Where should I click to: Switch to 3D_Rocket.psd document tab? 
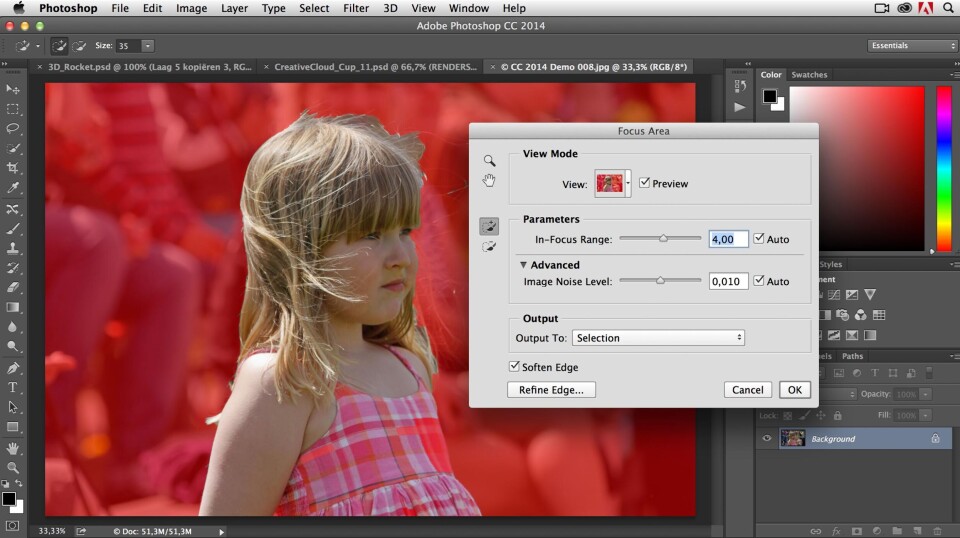coord(150,67)
